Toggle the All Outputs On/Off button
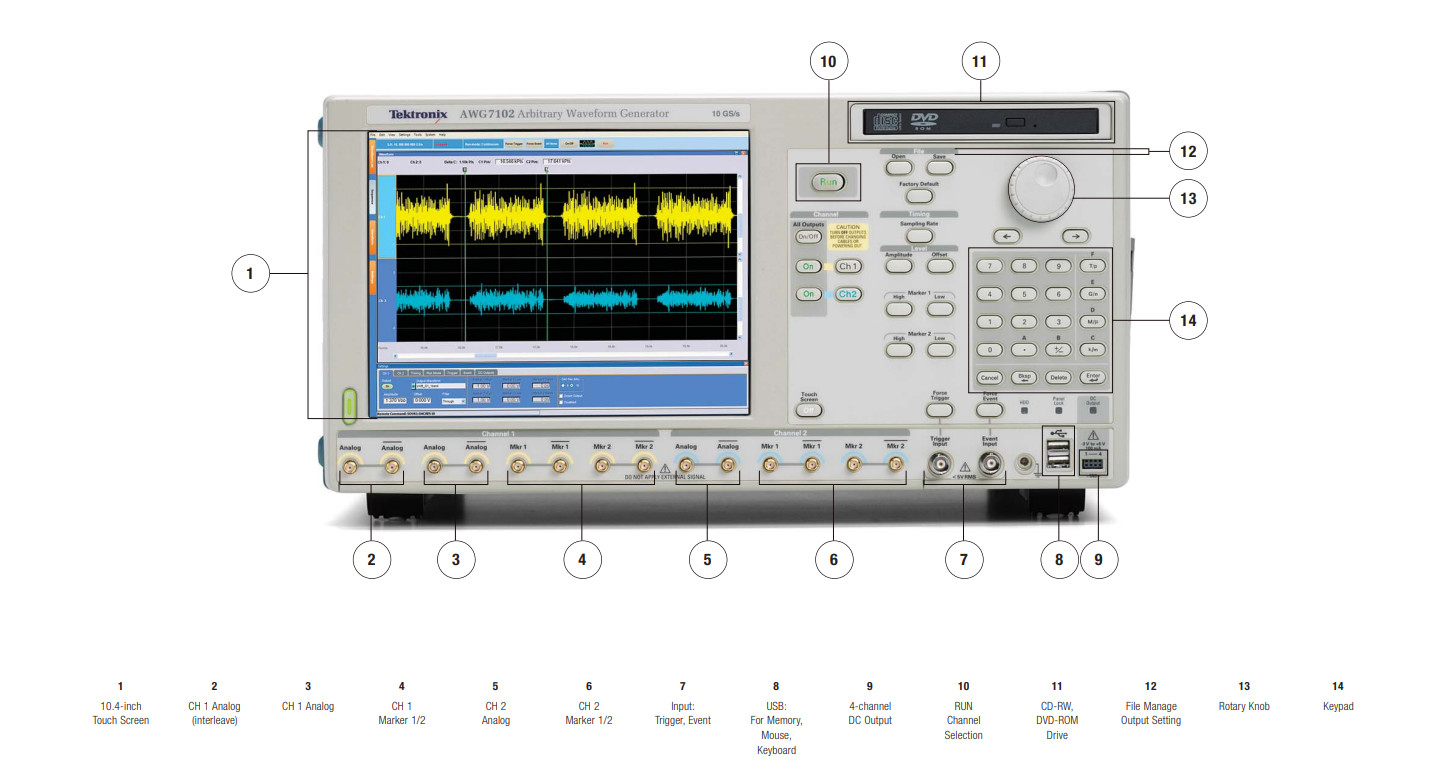This screenshot has width=1445, height=772. point(808,237)
